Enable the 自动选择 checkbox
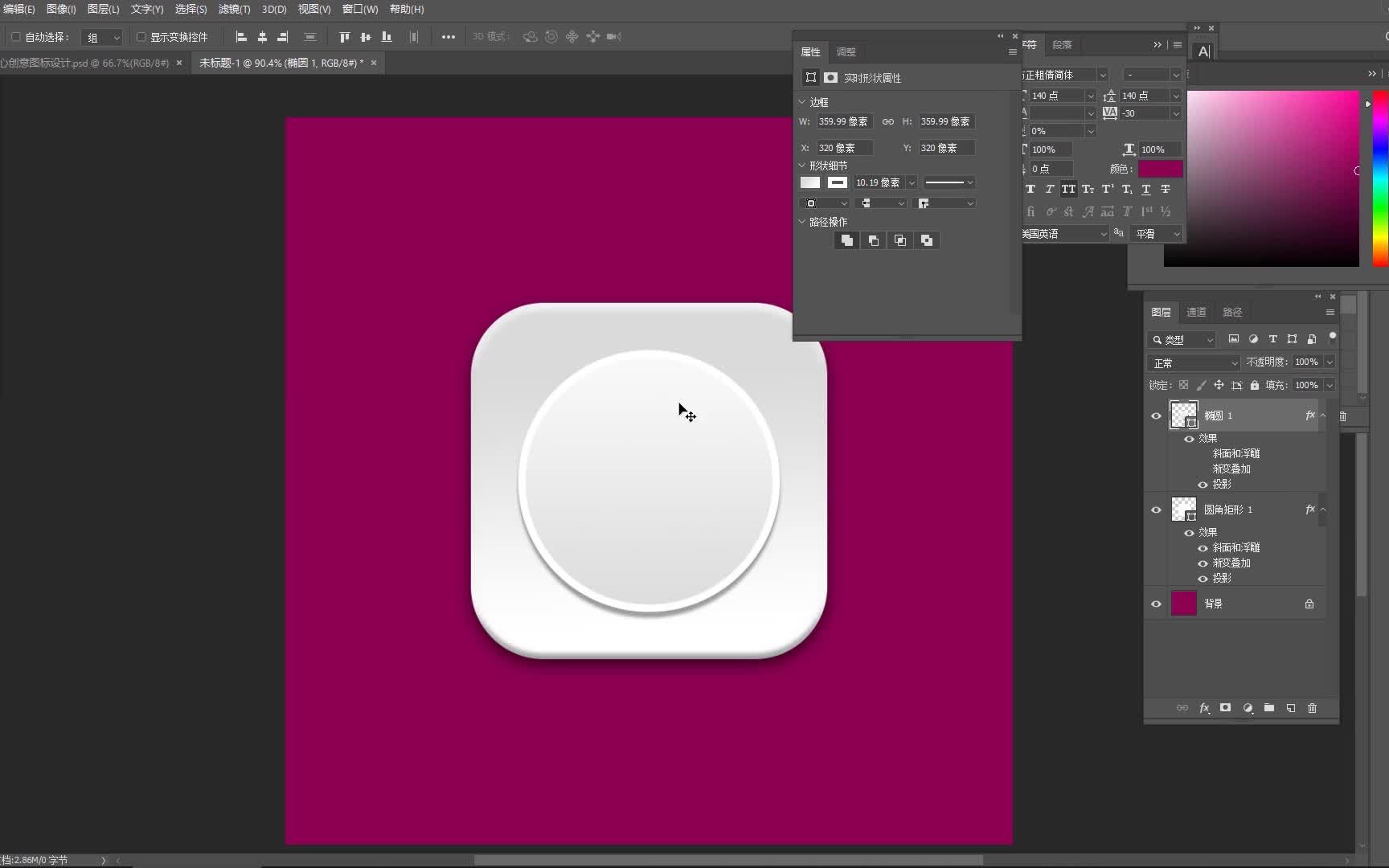This screenshot has width=1389, height=868. pos(15,37)
